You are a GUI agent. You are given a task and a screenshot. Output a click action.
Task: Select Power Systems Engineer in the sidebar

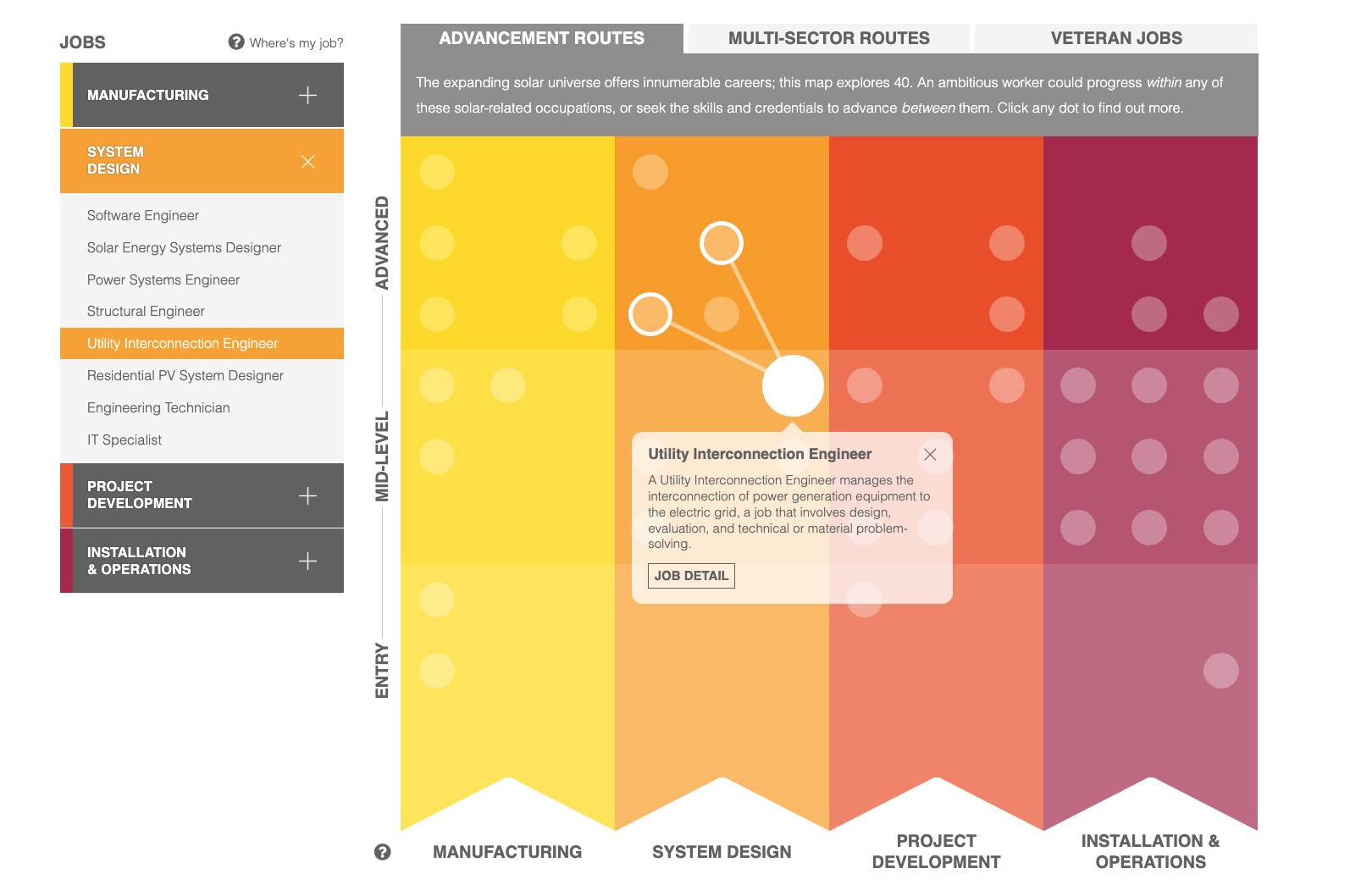pos(163,279)
